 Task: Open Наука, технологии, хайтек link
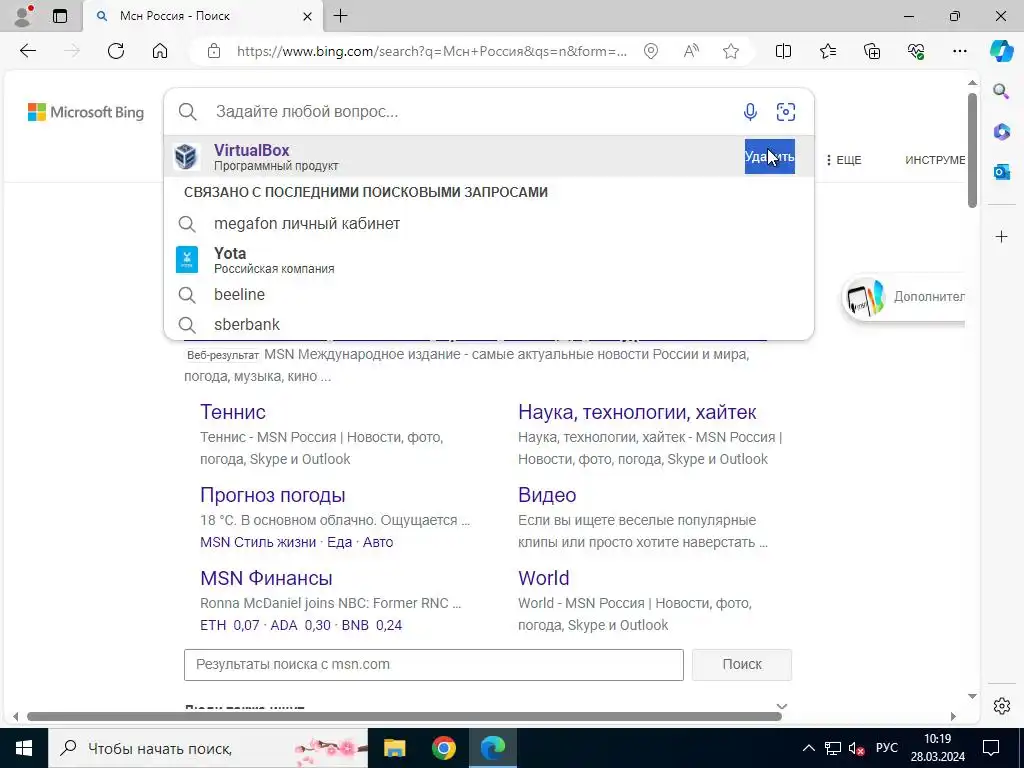[x=637, y=412]
